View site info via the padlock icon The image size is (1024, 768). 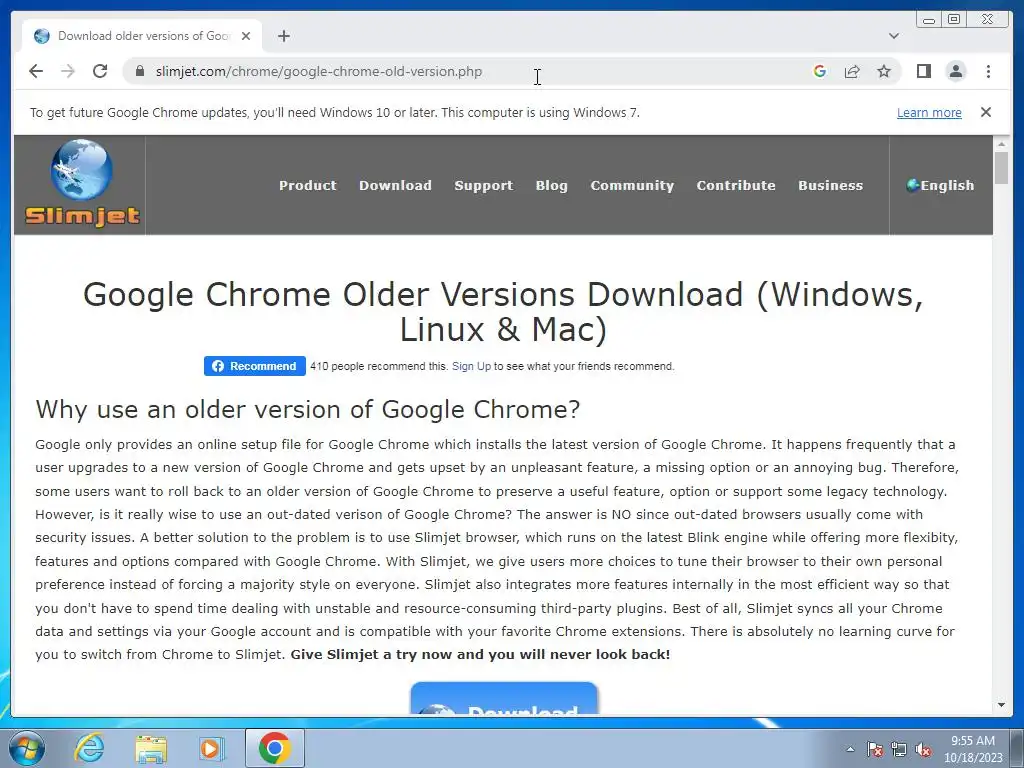point(140,71)
